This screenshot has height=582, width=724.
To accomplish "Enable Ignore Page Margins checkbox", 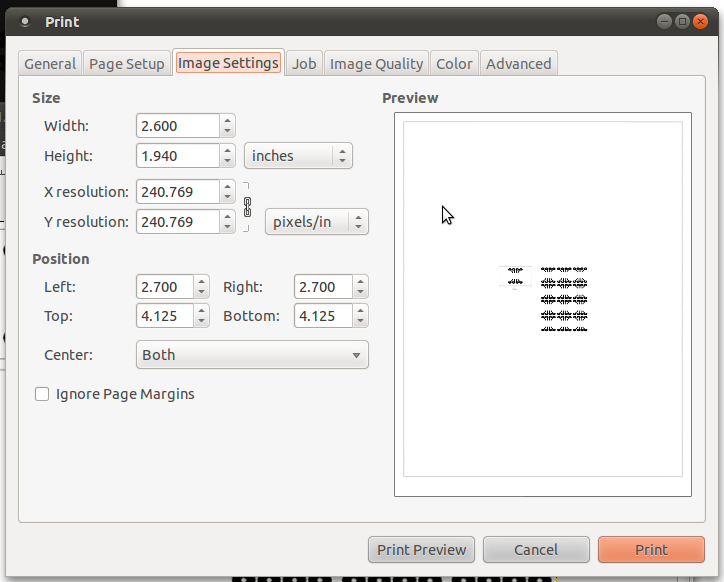I will click(42, 394).
